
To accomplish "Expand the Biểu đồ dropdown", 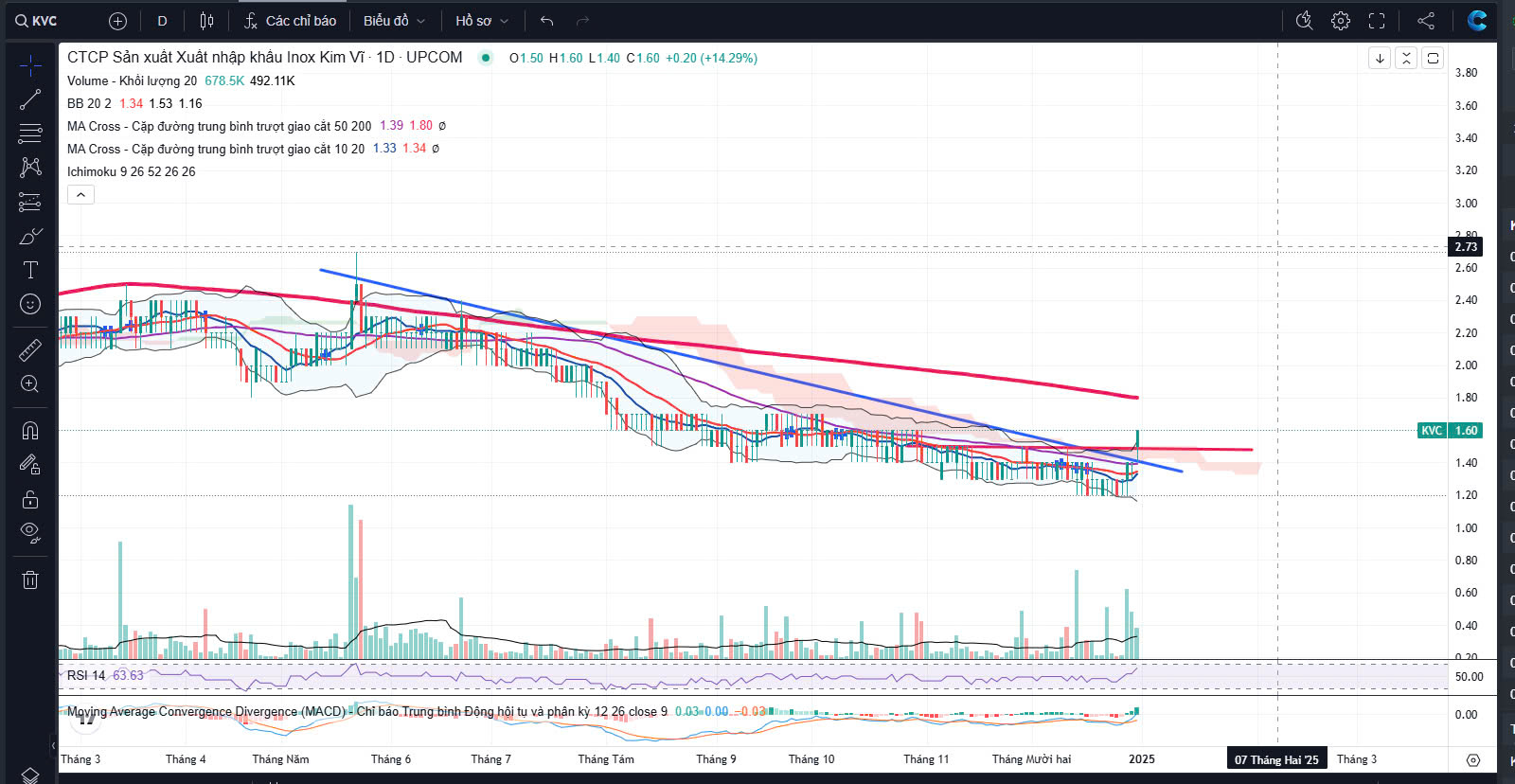I will [394, 21].
